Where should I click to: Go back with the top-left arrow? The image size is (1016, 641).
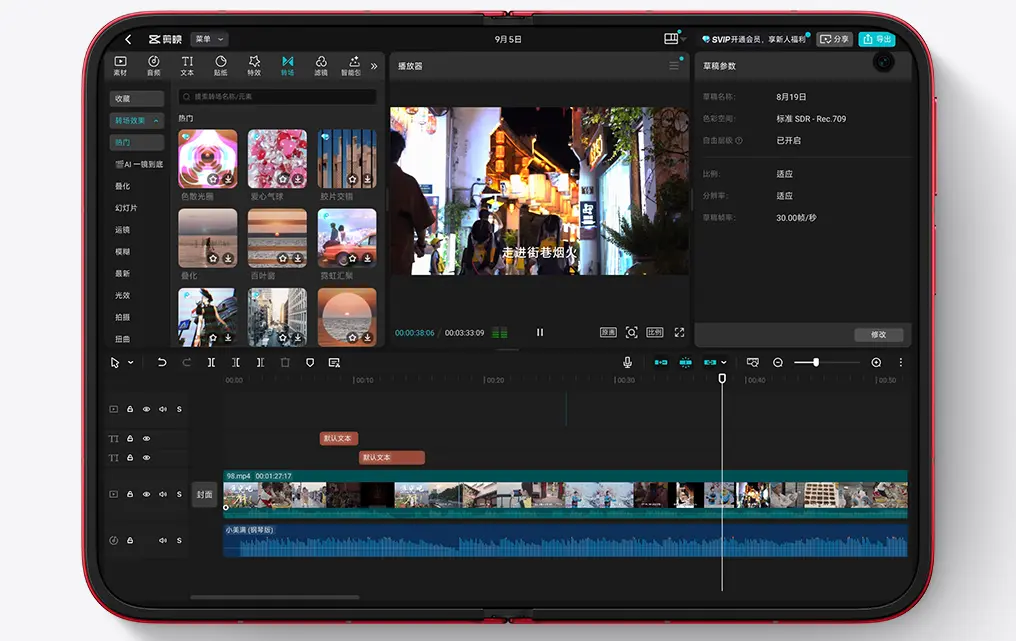click(128, 40)
